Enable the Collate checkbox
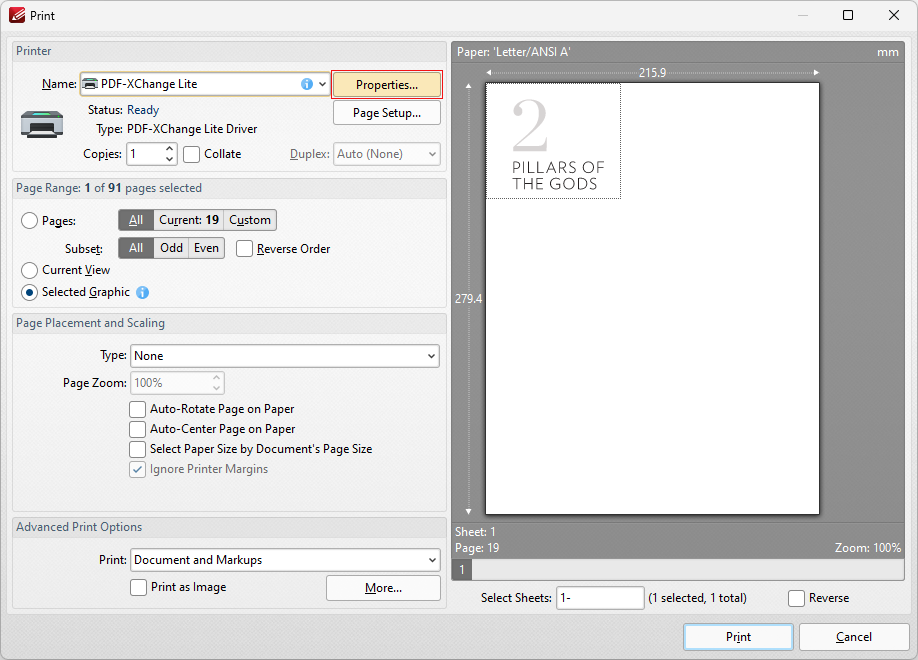 (x=191, y=154)
